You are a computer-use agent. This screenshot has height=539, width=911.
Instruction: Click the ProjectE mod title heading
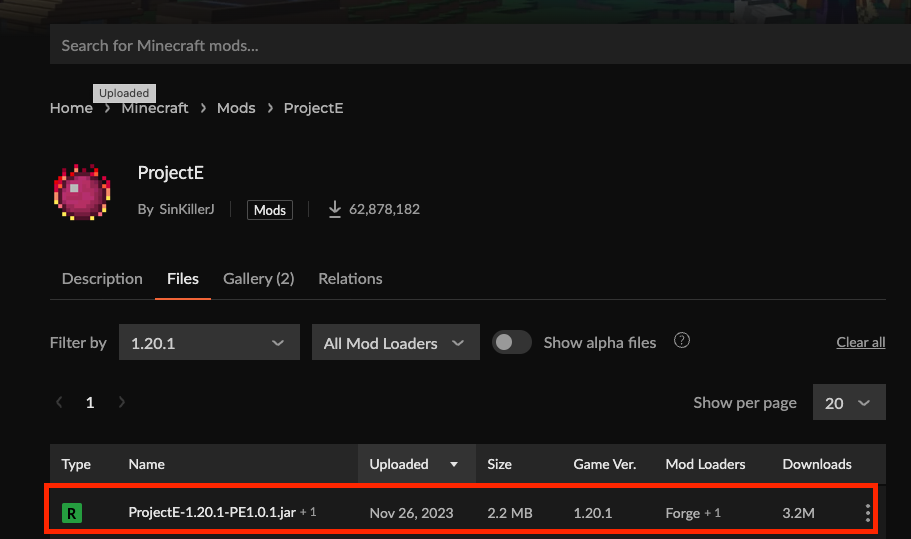click(x=171, y=173)
